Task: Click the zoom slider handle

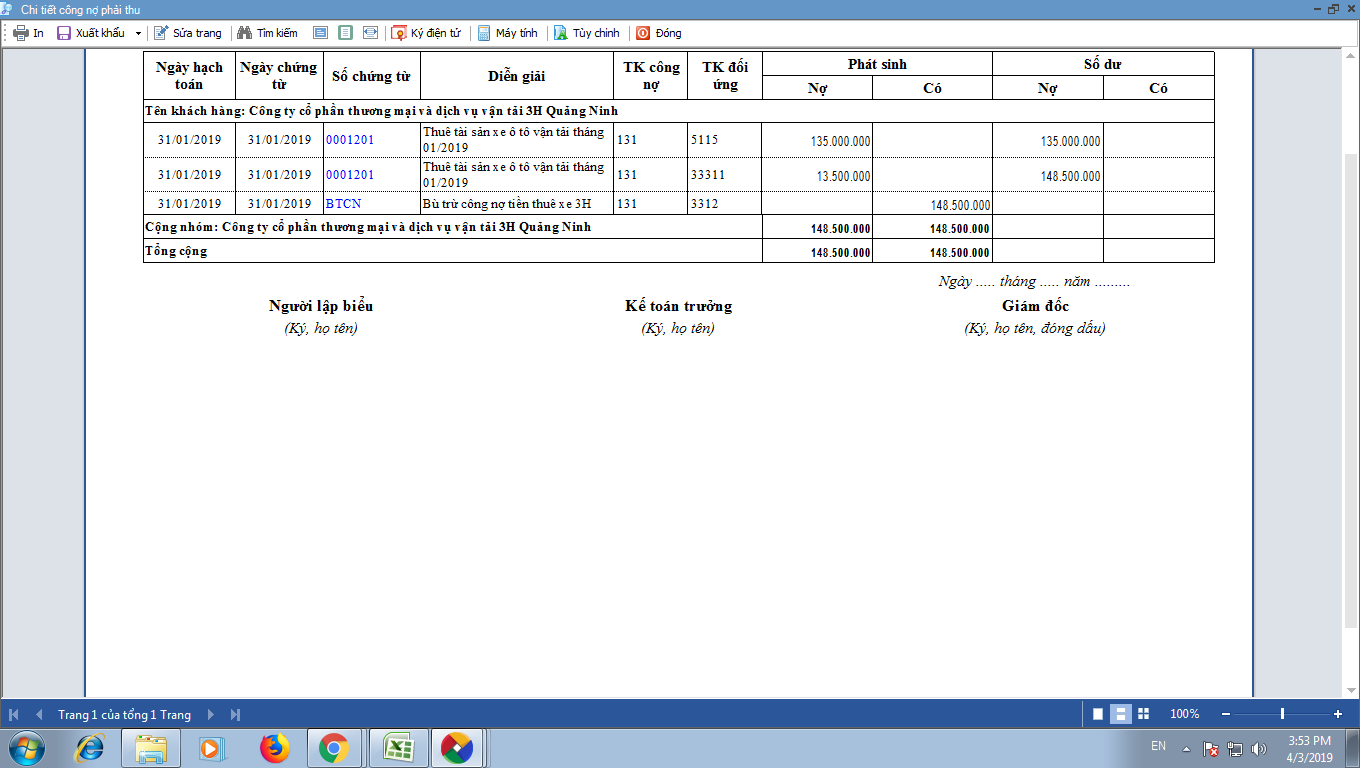Action: click(1282, 714)
